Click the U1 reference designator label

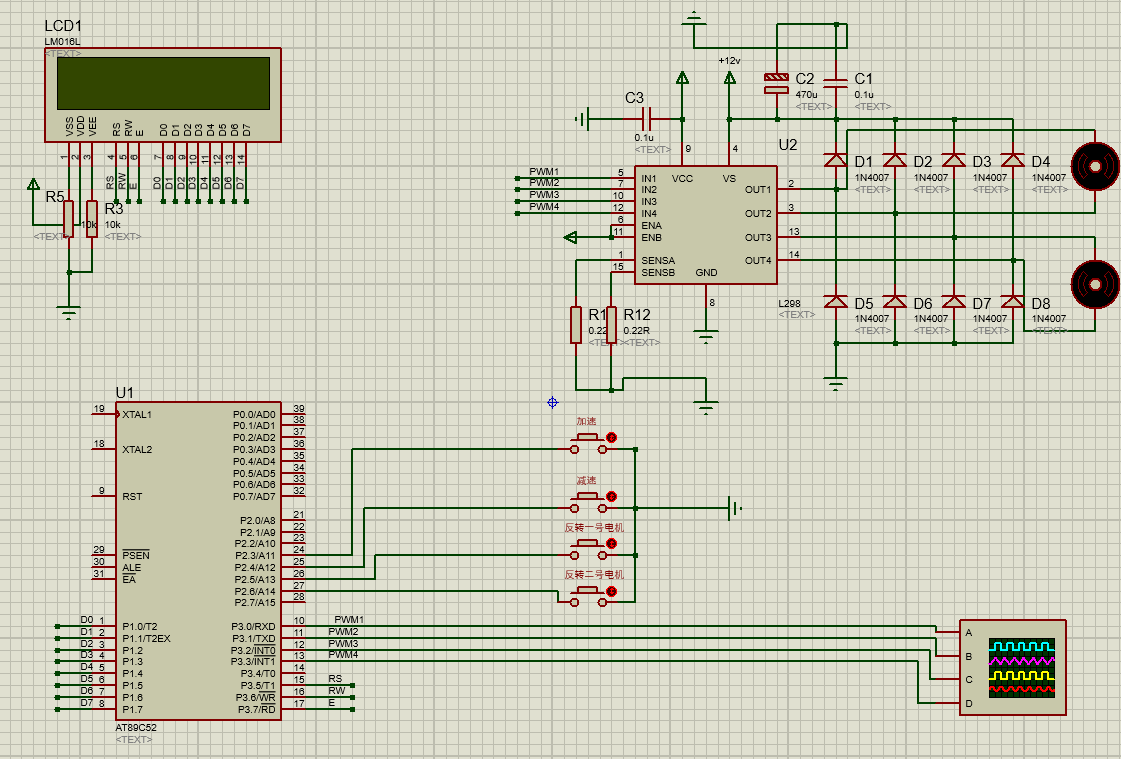pyautogui.click(x=124, y=392)
